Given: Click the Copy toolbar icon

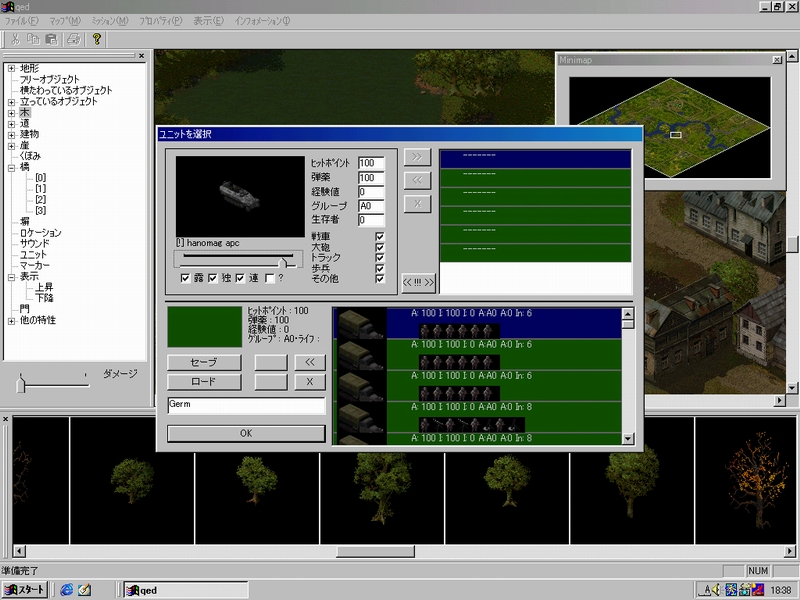Looking at the screenshot, I should click(x=33, y=39).
